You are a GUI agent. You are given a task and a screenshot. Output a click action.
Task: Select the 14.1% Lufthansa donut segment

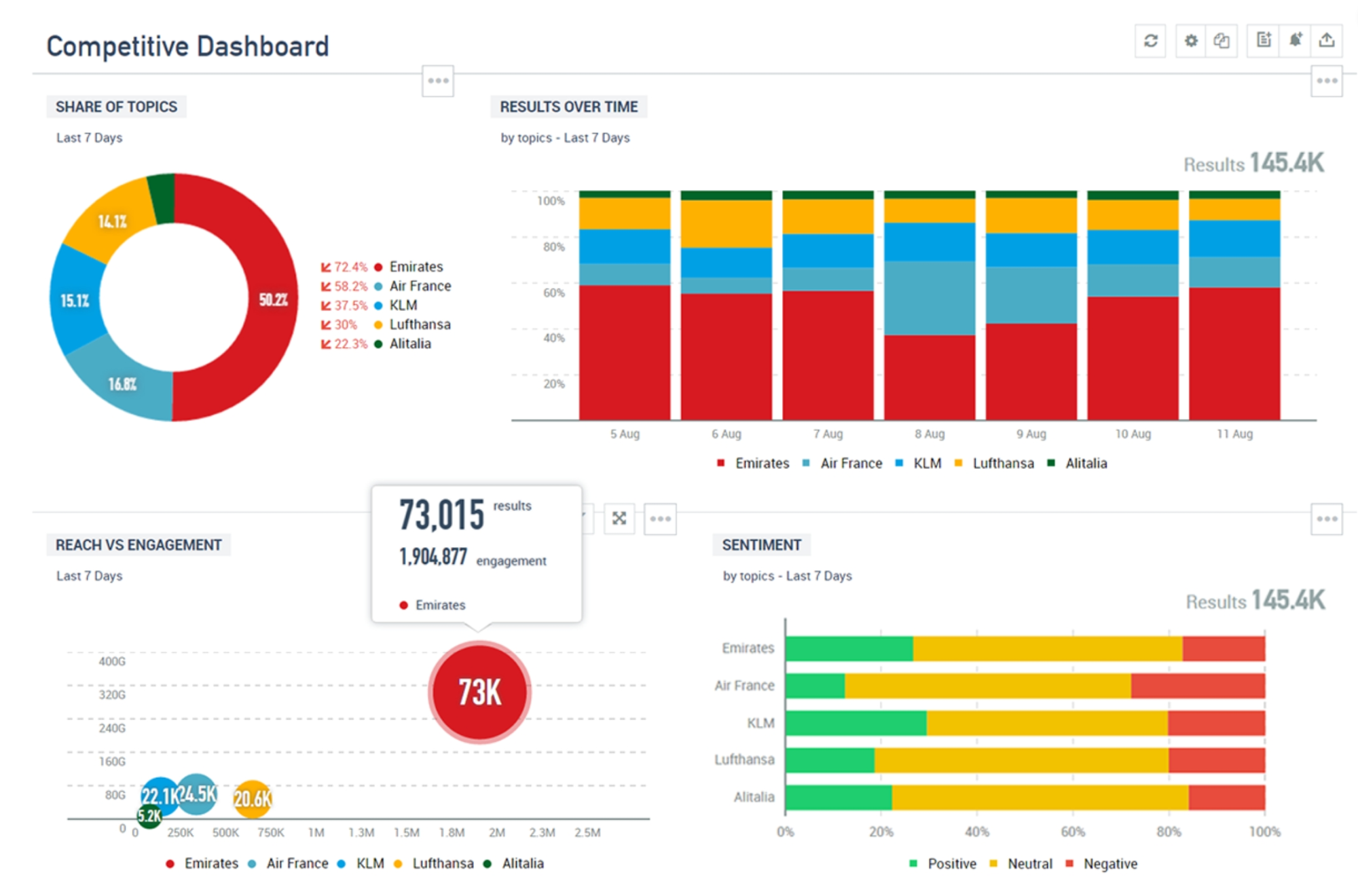coord(113,221)
